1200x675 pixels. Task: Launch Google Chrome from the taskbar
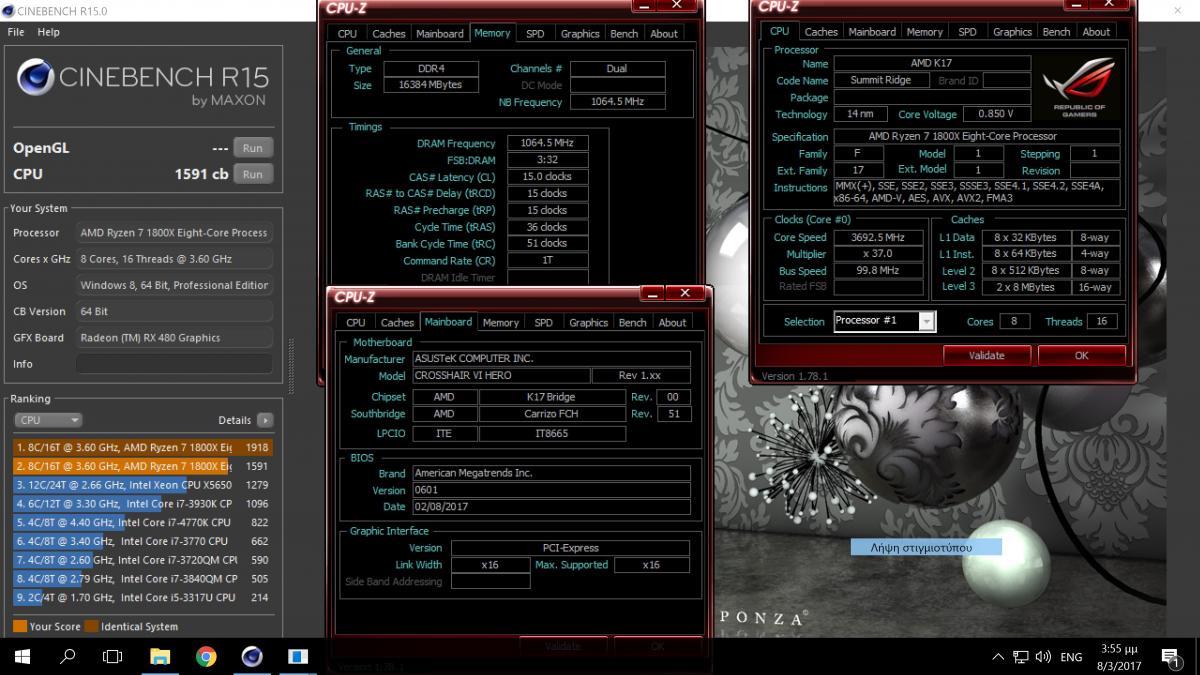[x=206, y=657]
